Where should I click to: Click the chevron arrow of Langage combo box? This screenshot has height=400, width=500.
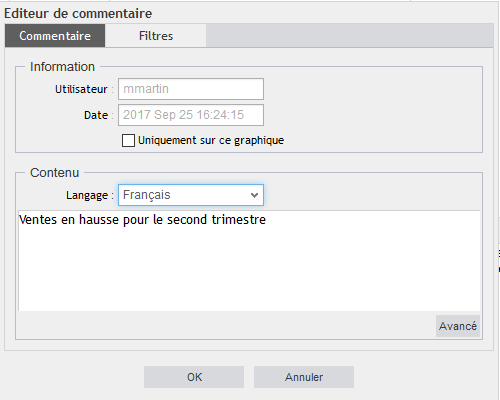coord(254,195)
